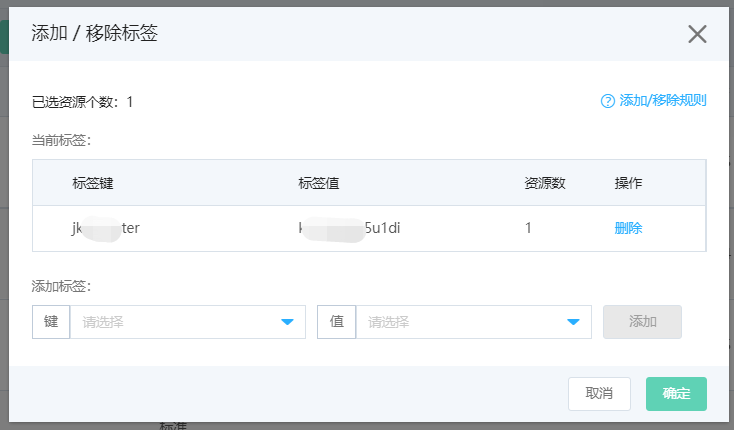This screenshot has height=430, width=734.
Task: Click the 值 prefix label box
Action: click(x=337, y=322)
